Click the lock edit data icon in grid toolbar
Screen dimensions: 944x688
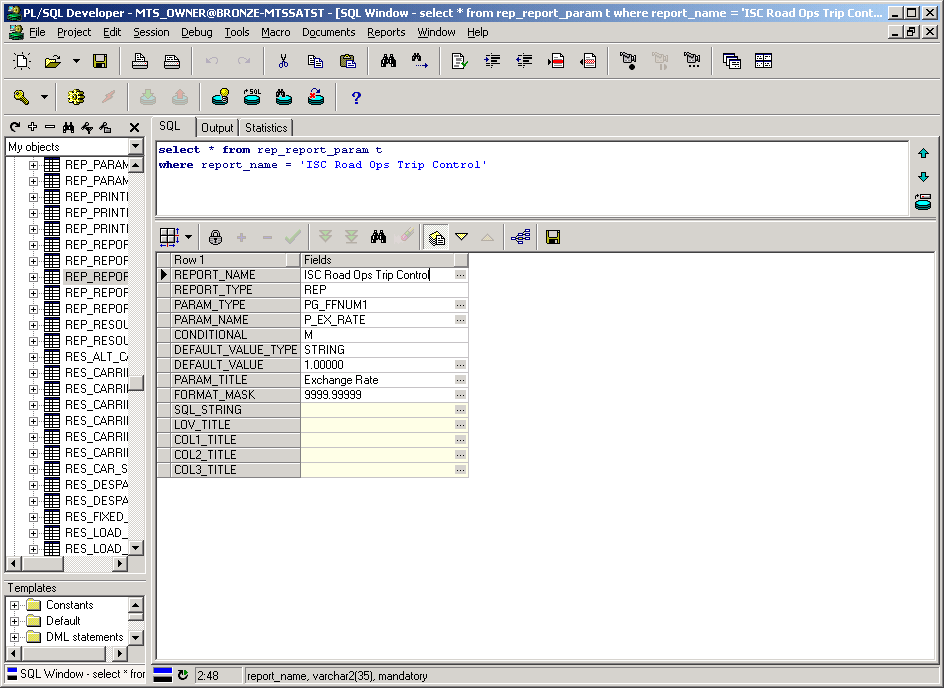click(x=215, y=237)
